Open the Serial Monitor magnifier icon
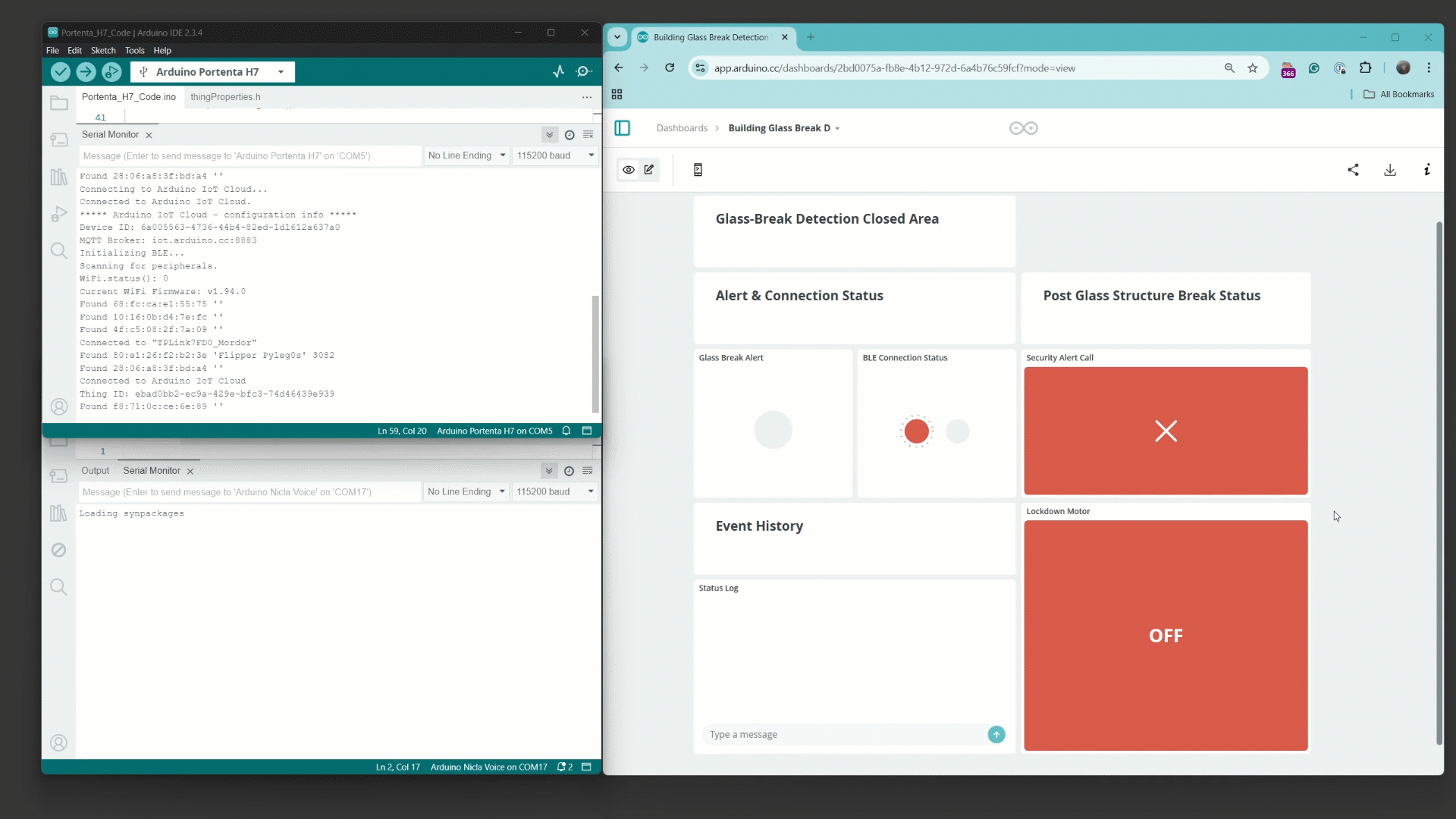Image resolution: width=1456 pixels, height=819 pixels. pos(584,71)
